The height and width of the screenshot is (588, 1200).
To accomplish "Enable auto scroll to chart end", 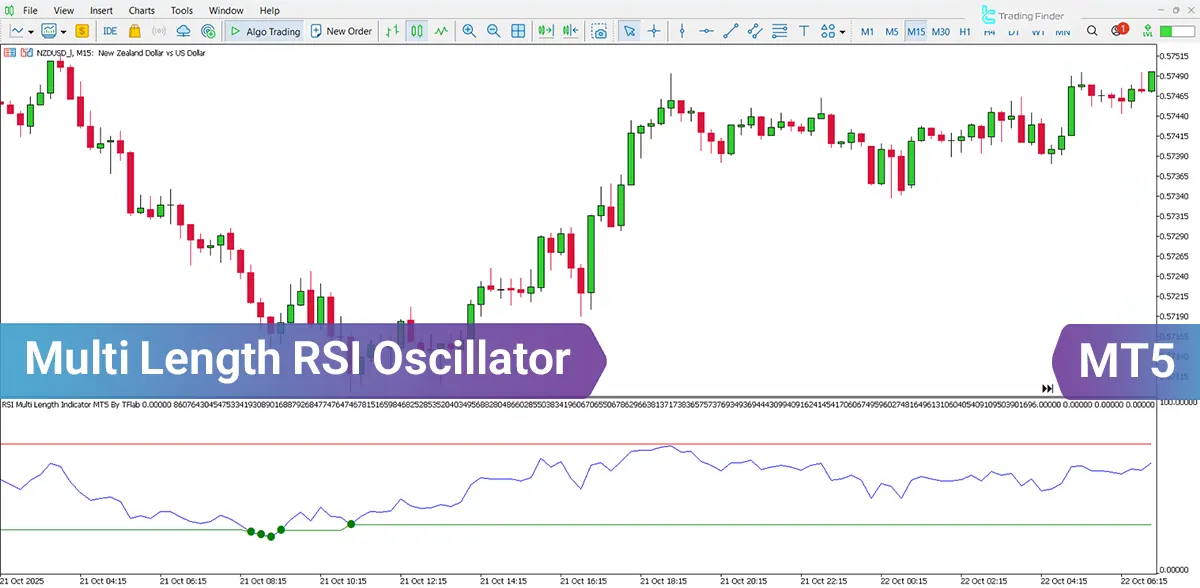I will [x=544, y=31].
